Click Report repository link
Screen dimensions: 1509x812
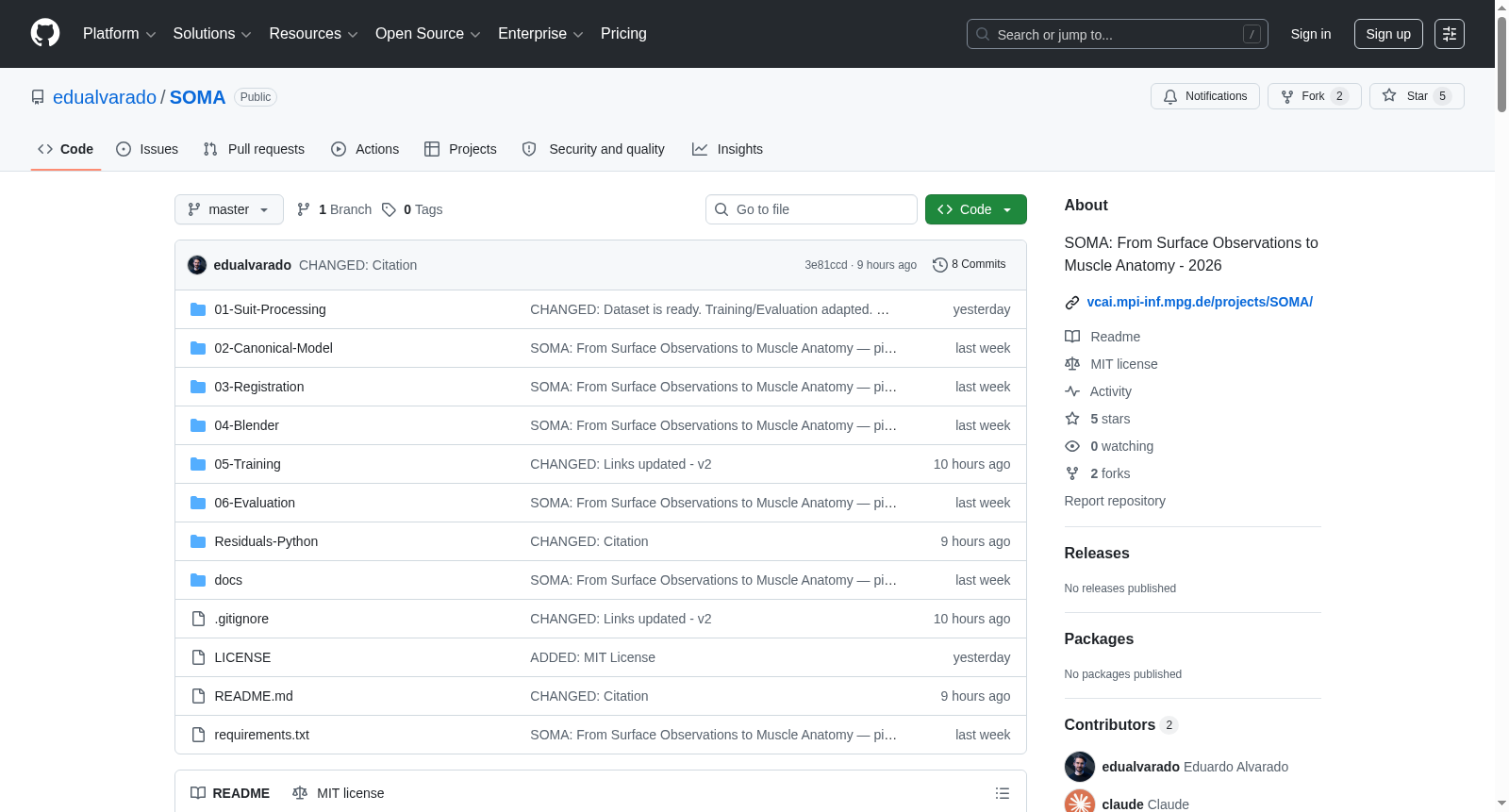[1115, 501]
